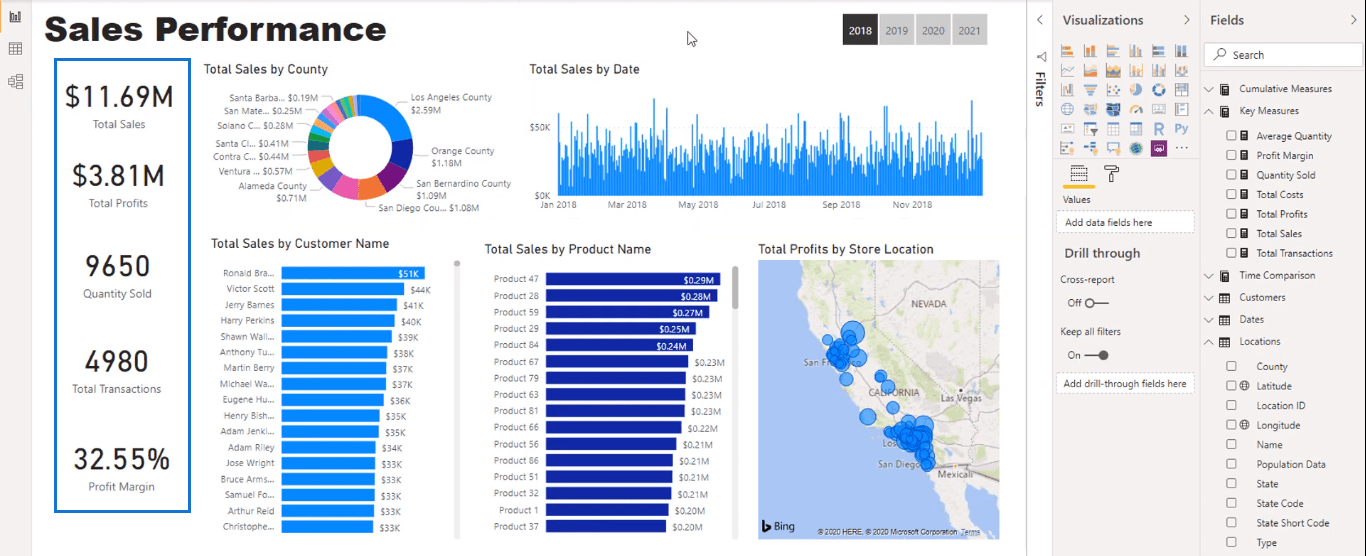Turn off the Keep all filters toggle
Screen dimensions: 1366x556
pos(1097,355)
